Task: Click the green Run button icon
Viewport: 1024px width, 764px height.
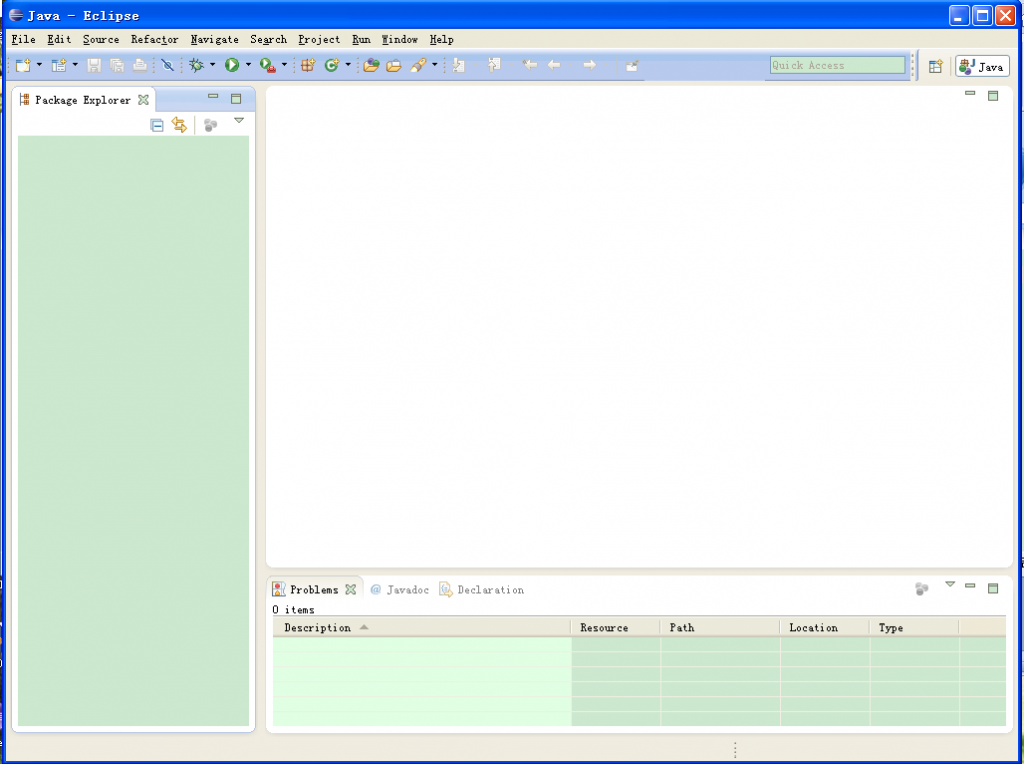Action: [232, 65]
